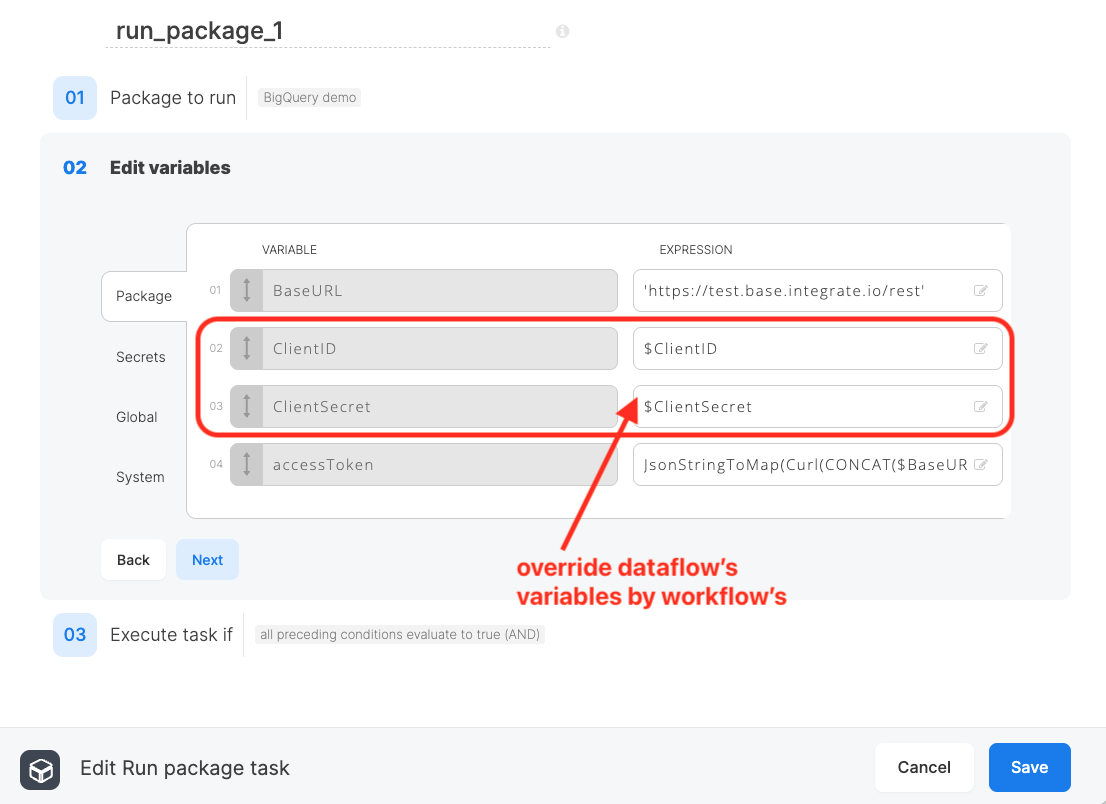This screenshot has height=804, width=1106.
Task: Click the reorder handle icon for BaseURL
Action: pos(247,291)
